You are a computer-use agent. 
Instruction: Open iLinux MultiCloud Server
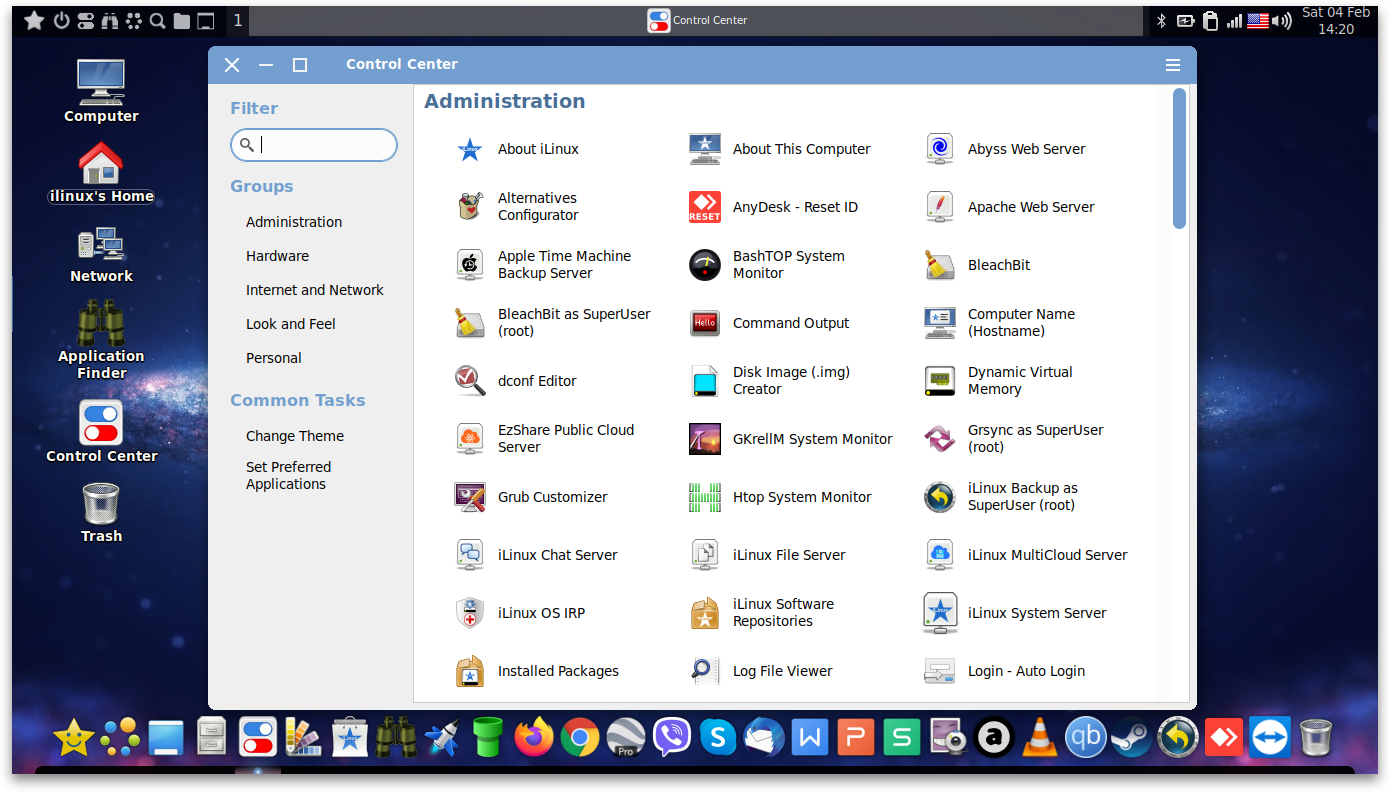1026,555
